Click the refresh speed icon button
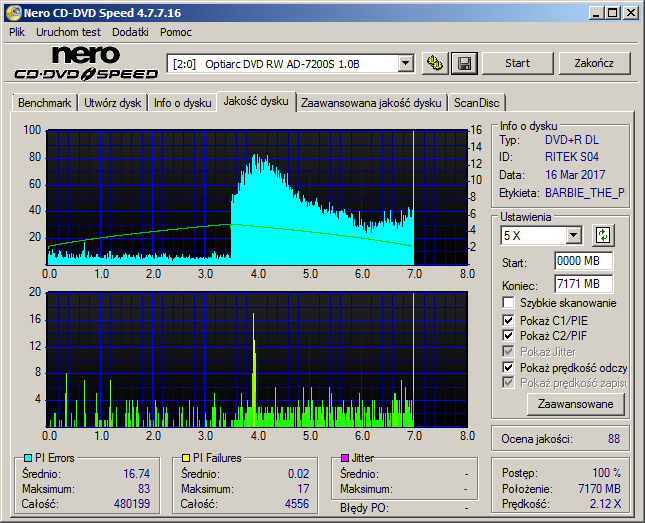645x523 pixels. point(603,235)
